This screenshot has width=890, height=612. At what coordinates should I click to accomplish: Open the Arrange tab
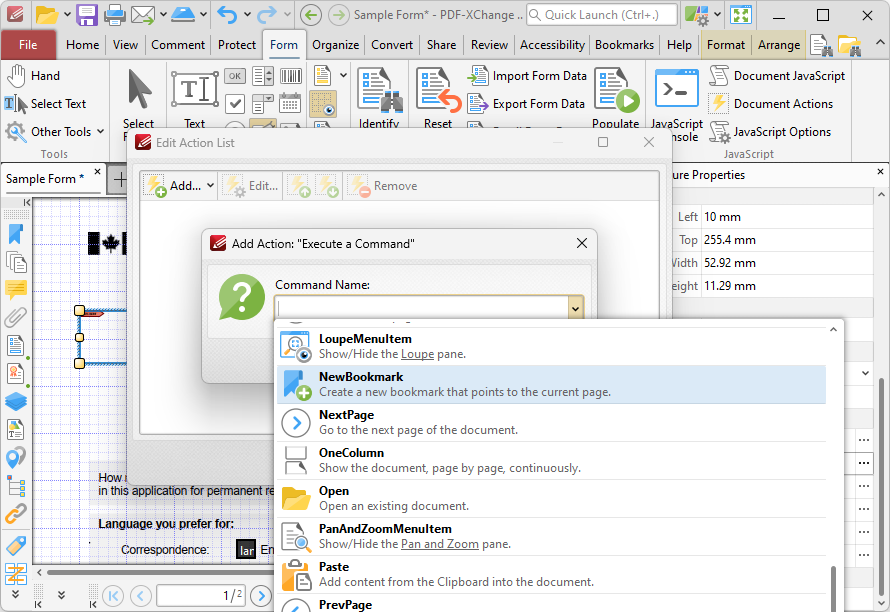(779, 45)
